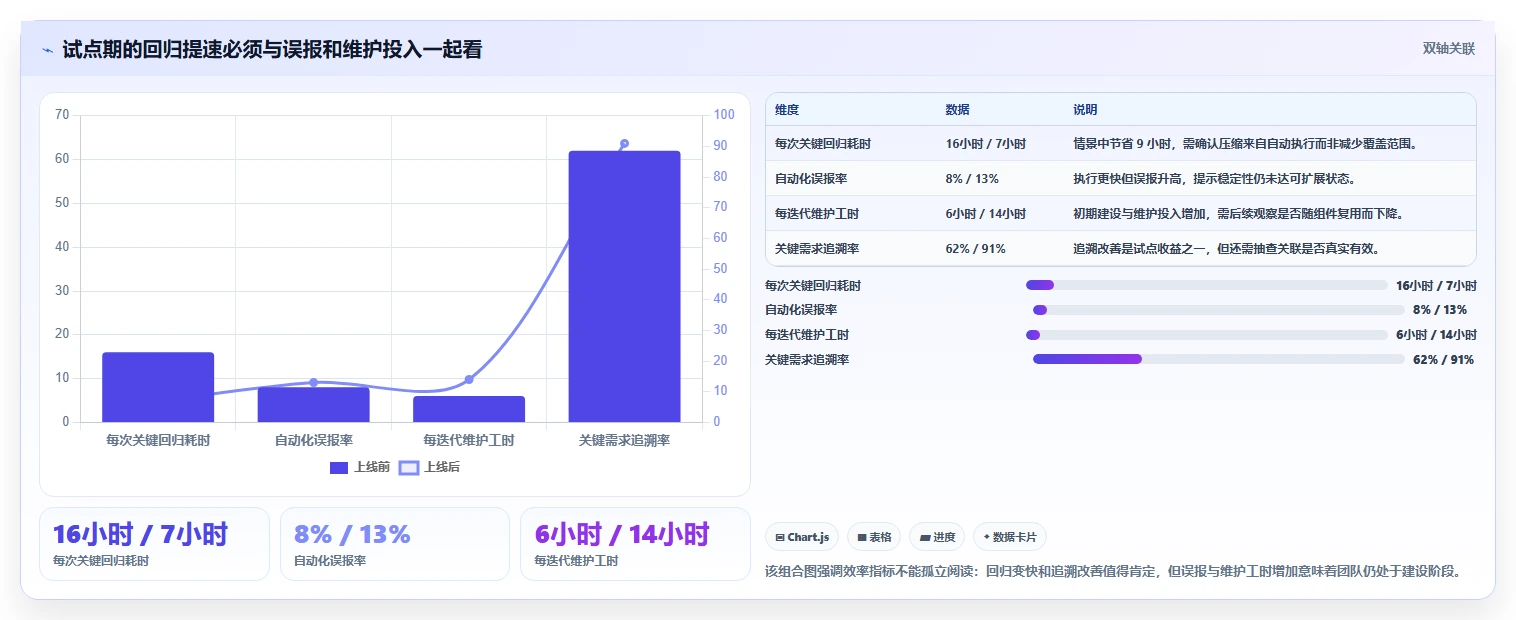Viewport: 1516px width, 620px height.
Task: Click the note starting 情景中节省 9 小时
Action: (x=1246, y=144)
